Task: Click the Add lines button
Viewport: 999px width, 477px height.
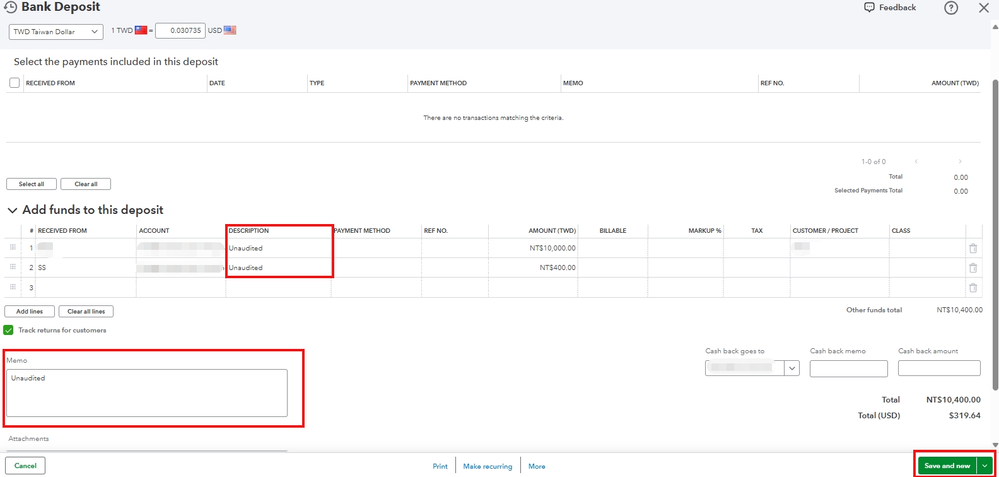Action: pos(29,311)
